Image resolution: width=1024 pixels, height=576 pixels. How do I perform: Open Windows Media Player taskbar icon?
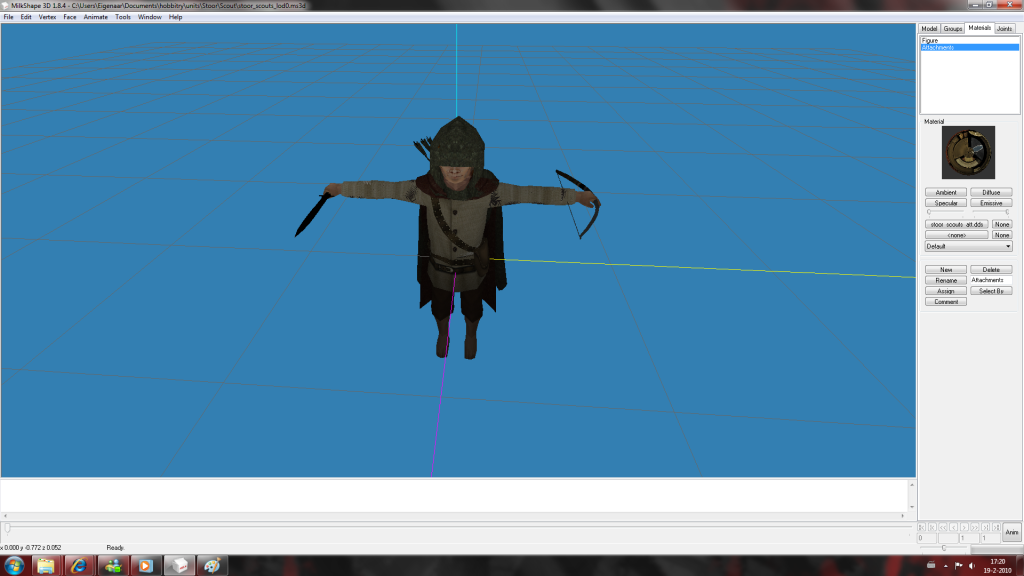click(x=145, y=565)
